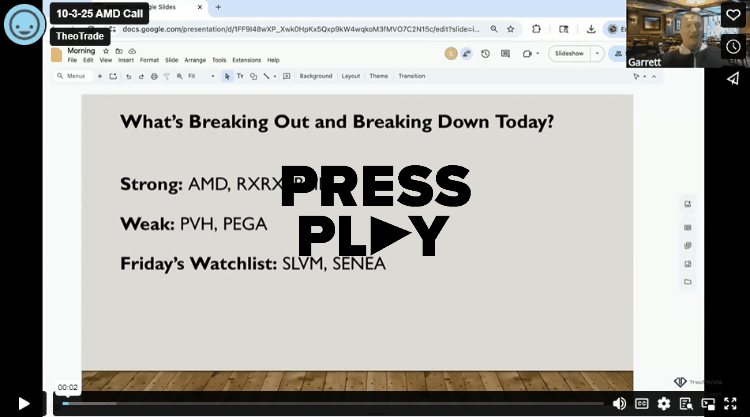The width and height of the screenshot is (750, 417).
Task: Click the Background button
Action: point(316,76)
